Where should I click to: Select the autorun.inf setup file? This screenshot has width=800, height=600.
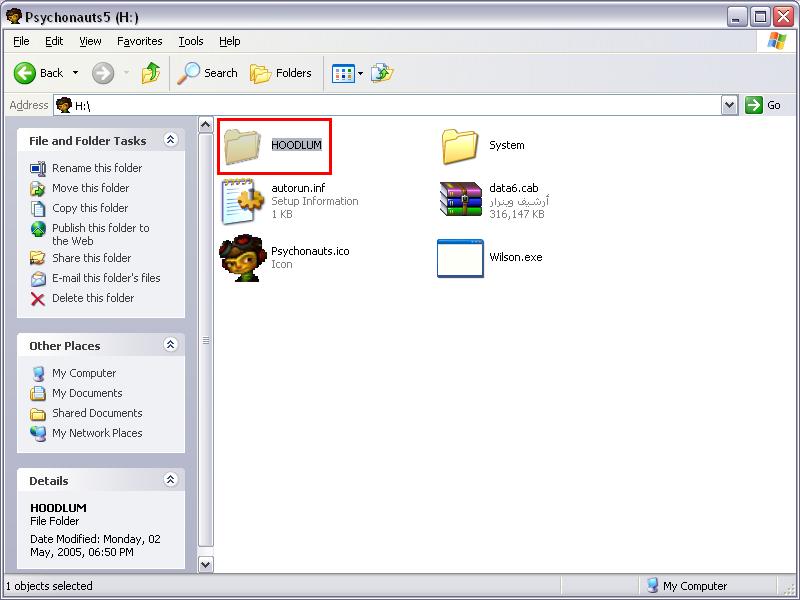coord(241,200)
